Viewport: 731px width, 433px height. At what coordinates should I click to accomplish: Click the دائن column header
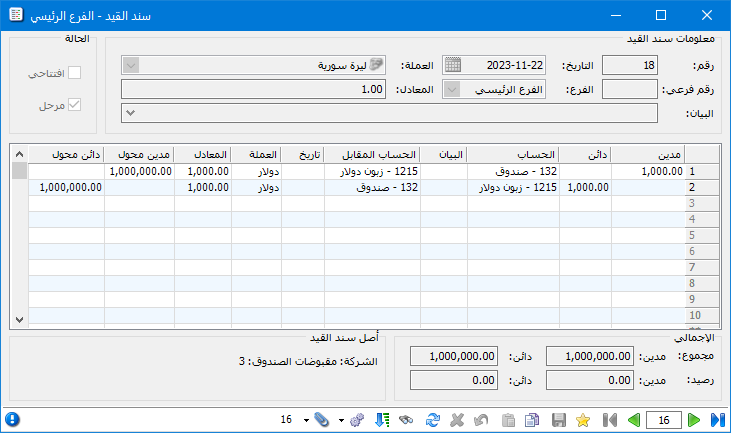[585, 155]
